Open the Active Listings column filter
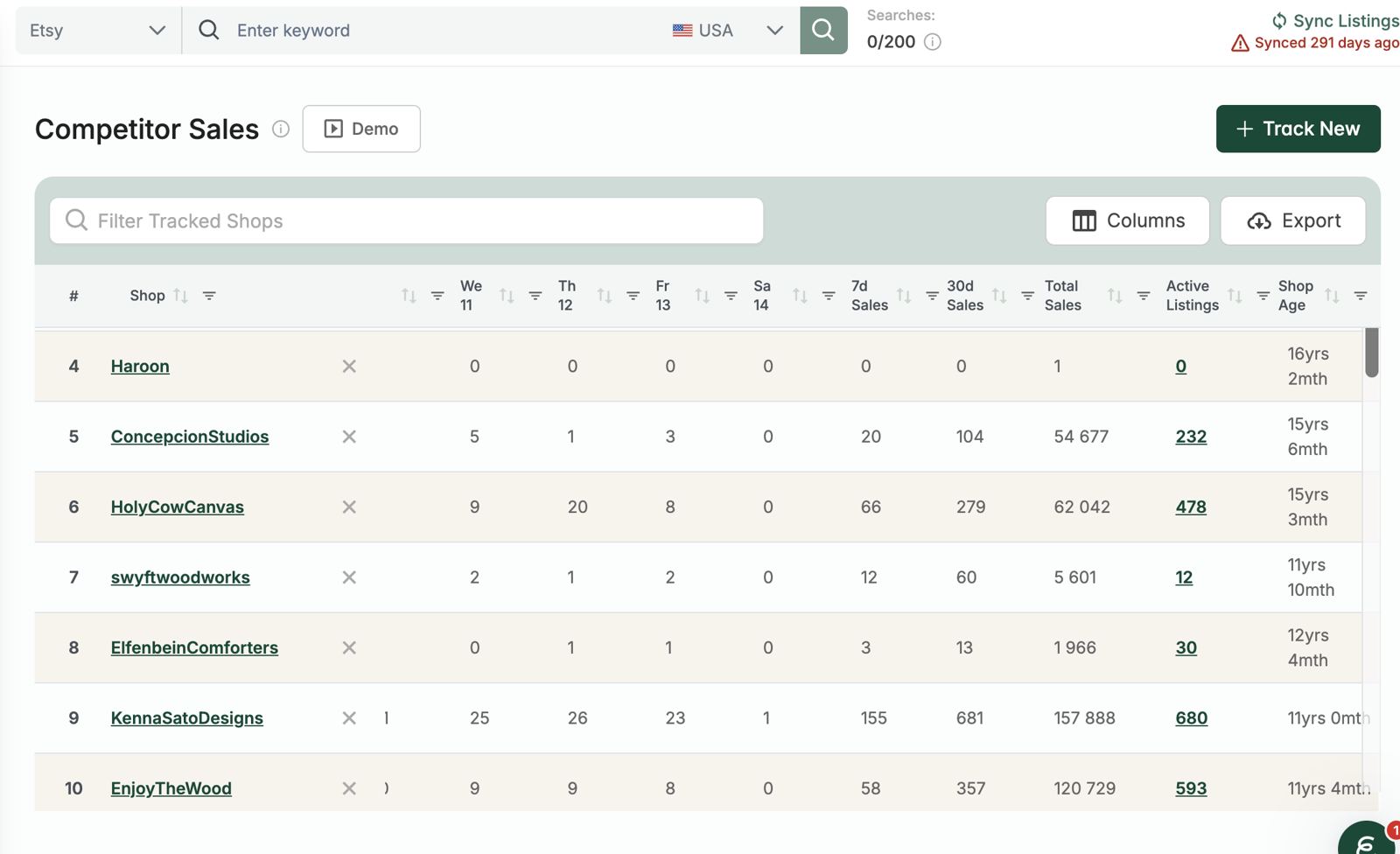1400x854 pixels. coord(1263,296)
